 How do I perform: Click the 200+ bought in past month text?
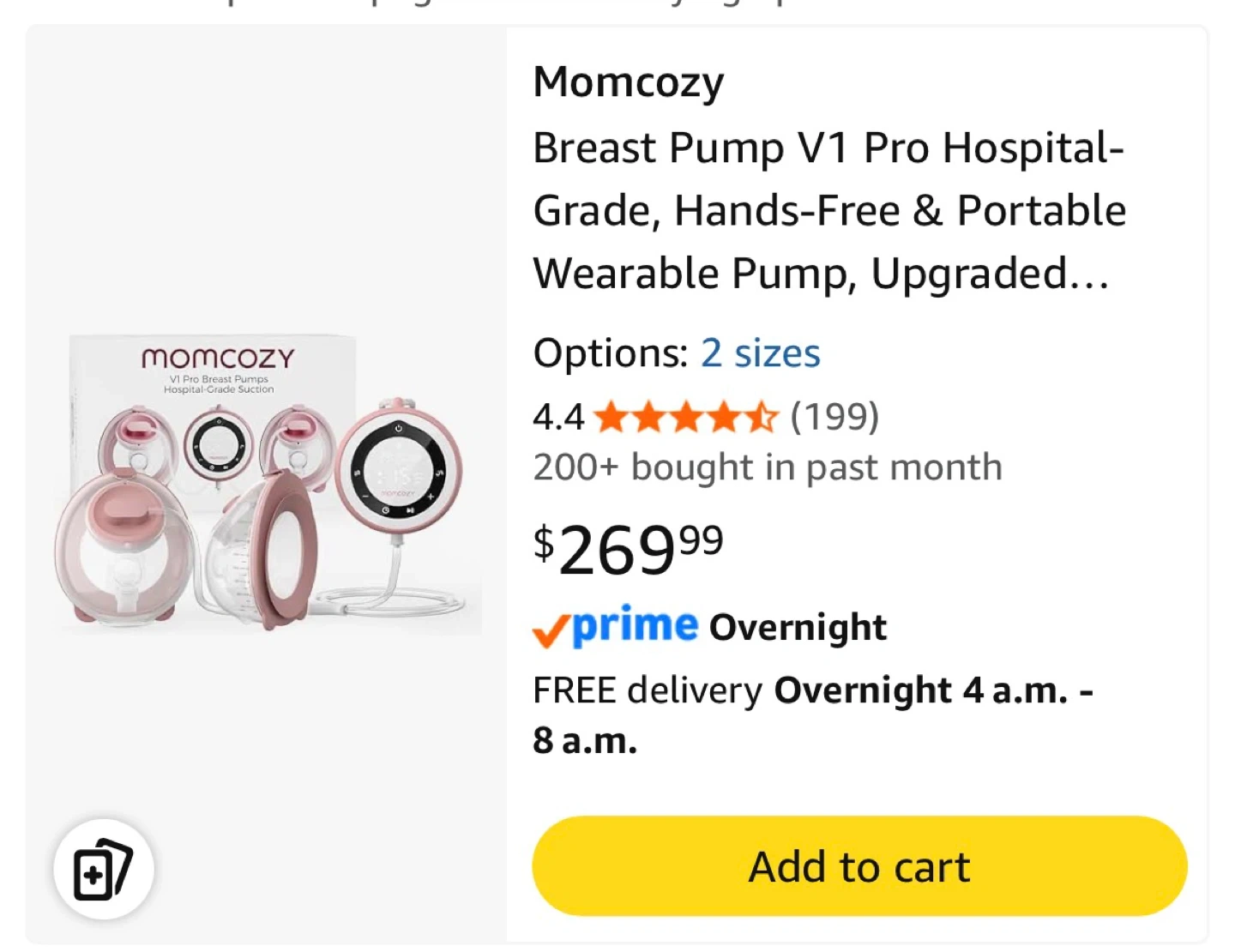(x=768, y=468)
